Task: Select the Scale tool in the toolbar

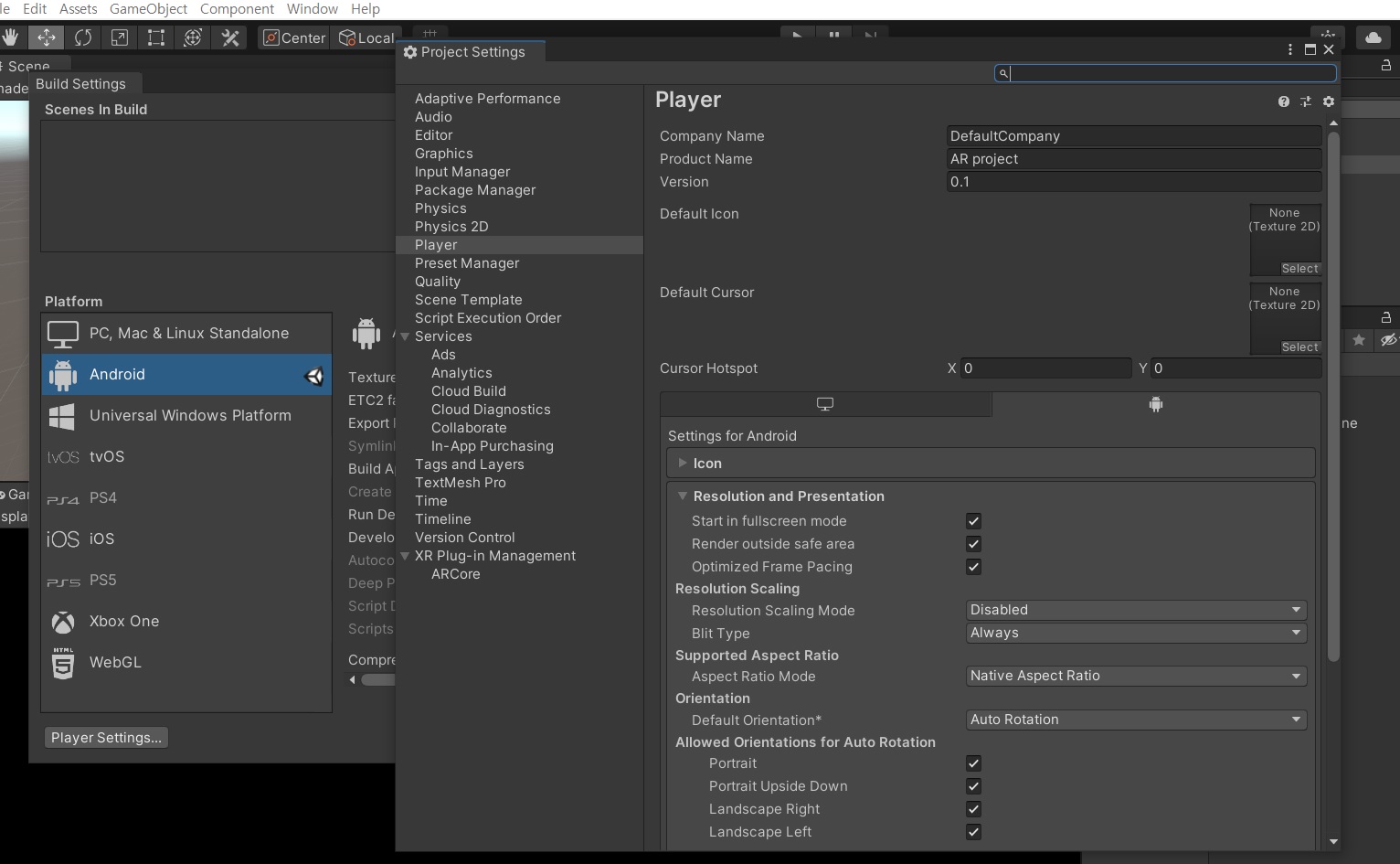Action: [x=120, y=37]
